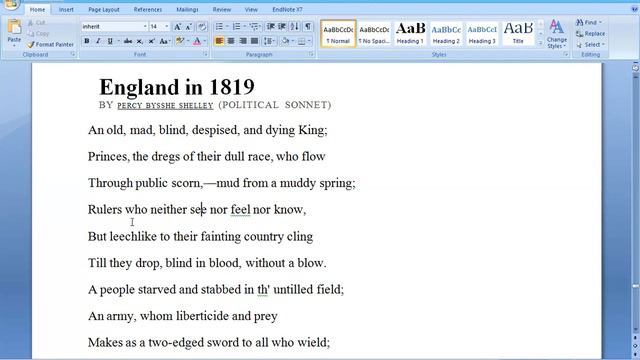Apply the text highlight color
Viewport: 640px width, 360px height.
coord(180,41)
